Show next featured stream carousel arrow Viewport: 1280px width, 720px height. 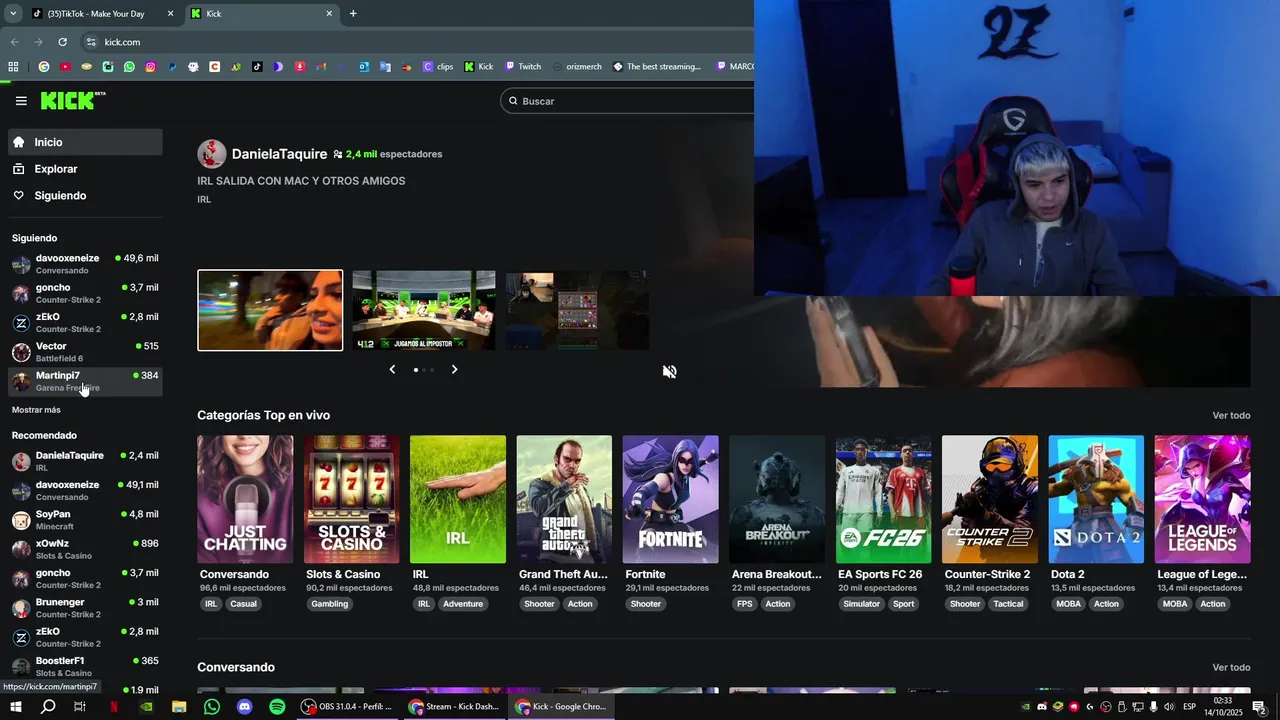pyautogui.click(x=454, y=369)
